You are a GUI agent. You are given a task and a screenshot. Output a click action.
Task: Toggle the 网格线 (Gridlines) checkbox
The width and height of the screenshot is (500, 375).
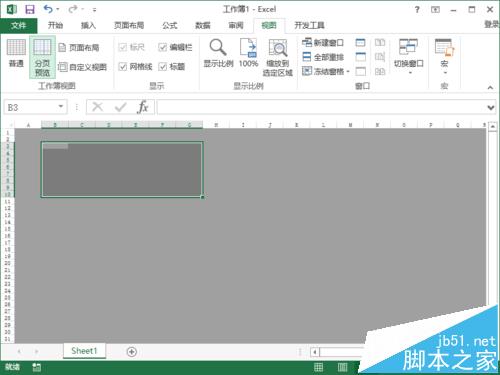tap(123, 67)
